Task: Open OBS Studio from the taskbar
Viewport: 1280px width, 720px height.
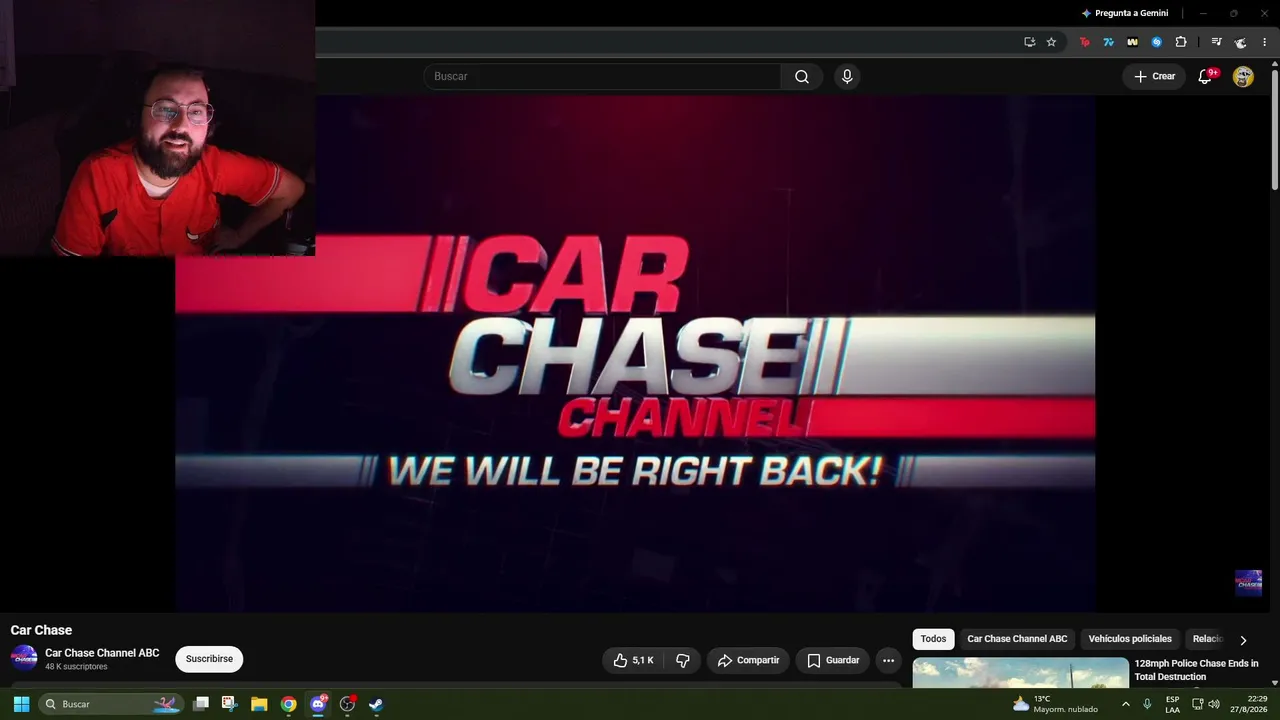Action: point(347,704)
